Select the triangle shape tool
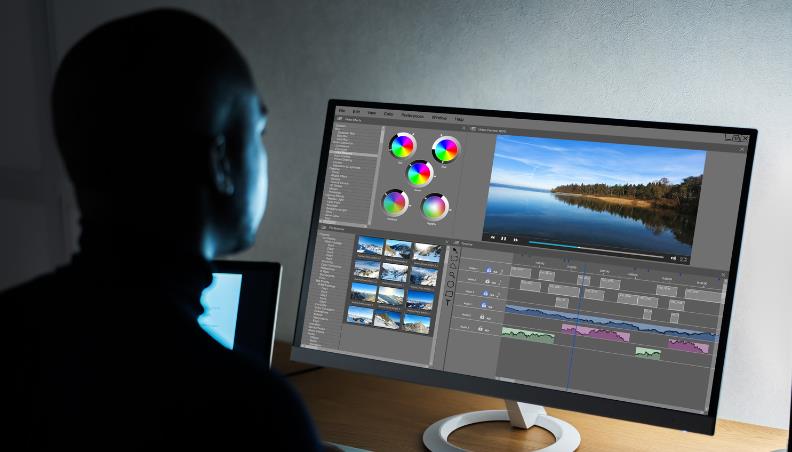Viewport: 792px width, 452px height. (453, 266)
